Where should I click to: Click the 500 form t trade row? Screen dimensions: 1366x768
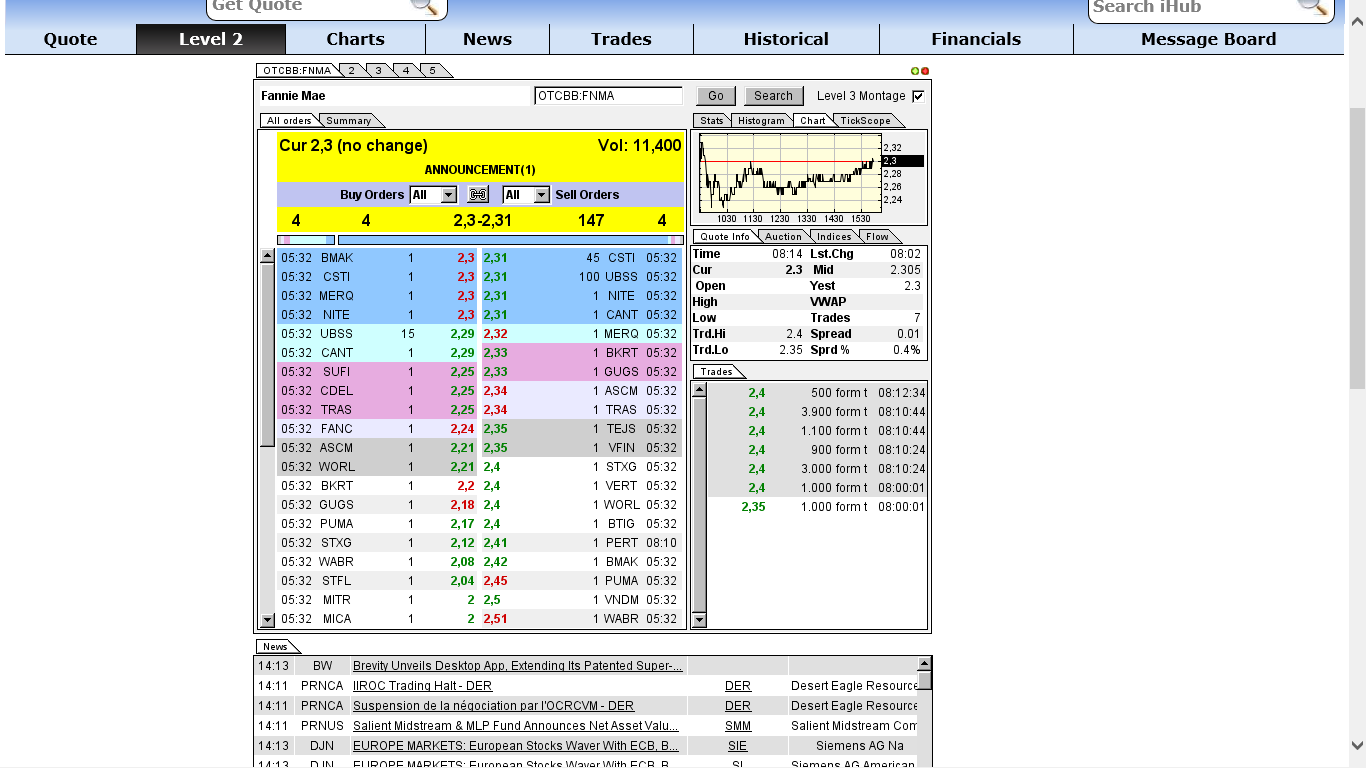click(817, 393)
